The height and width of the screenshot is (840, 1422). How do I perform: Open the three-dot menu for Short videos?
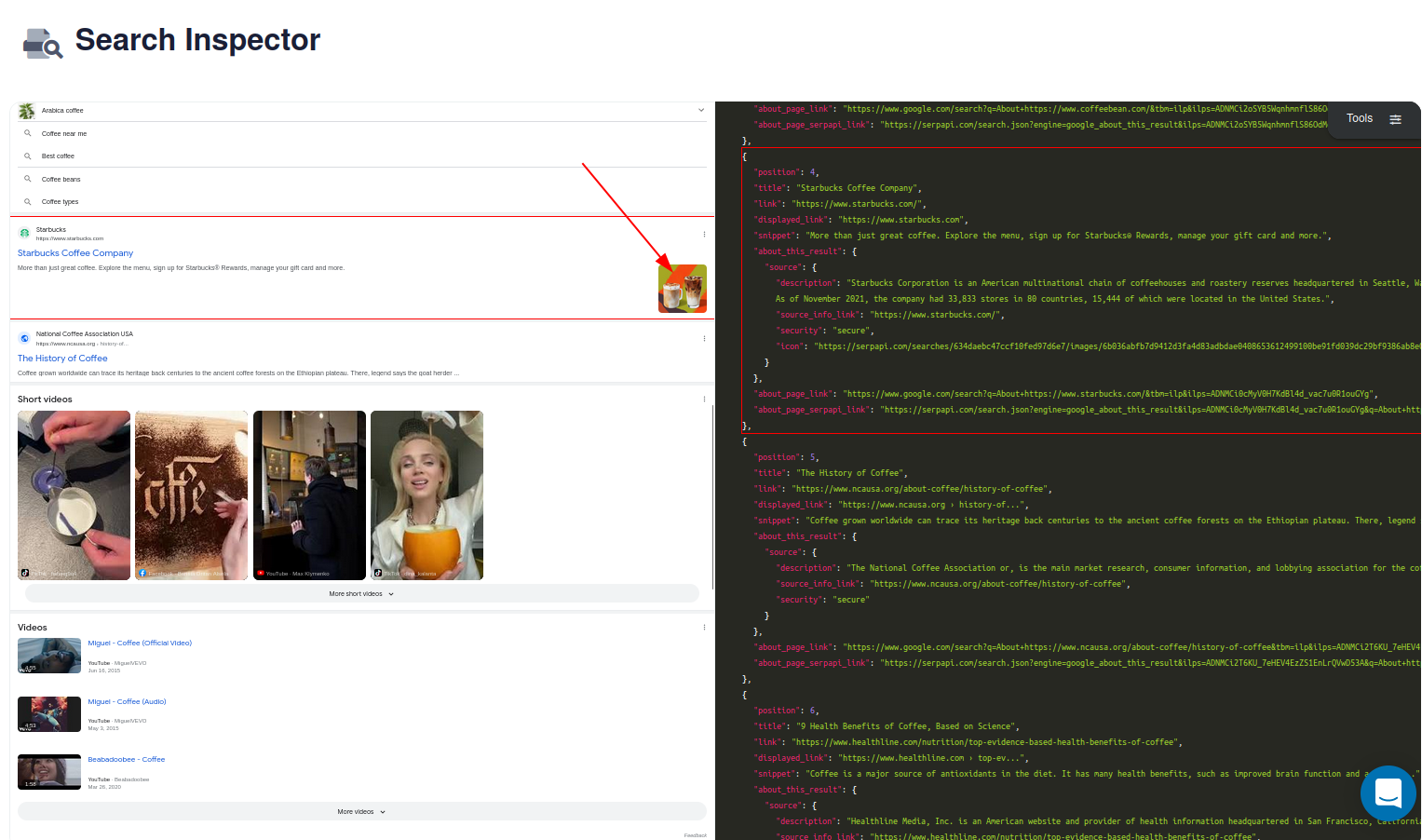(704, 399)
